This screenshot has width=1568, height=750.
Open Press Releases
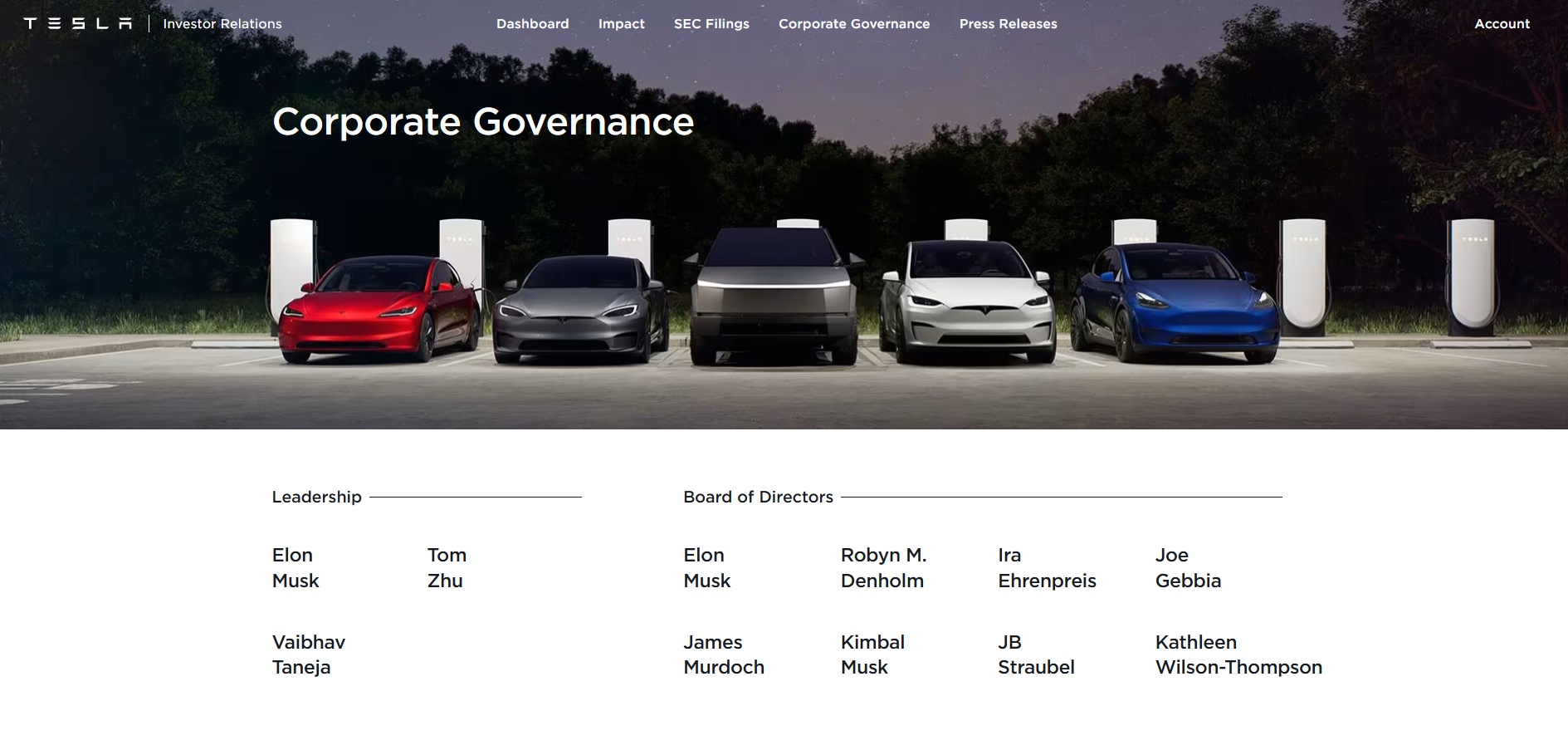coord(1009,24)
